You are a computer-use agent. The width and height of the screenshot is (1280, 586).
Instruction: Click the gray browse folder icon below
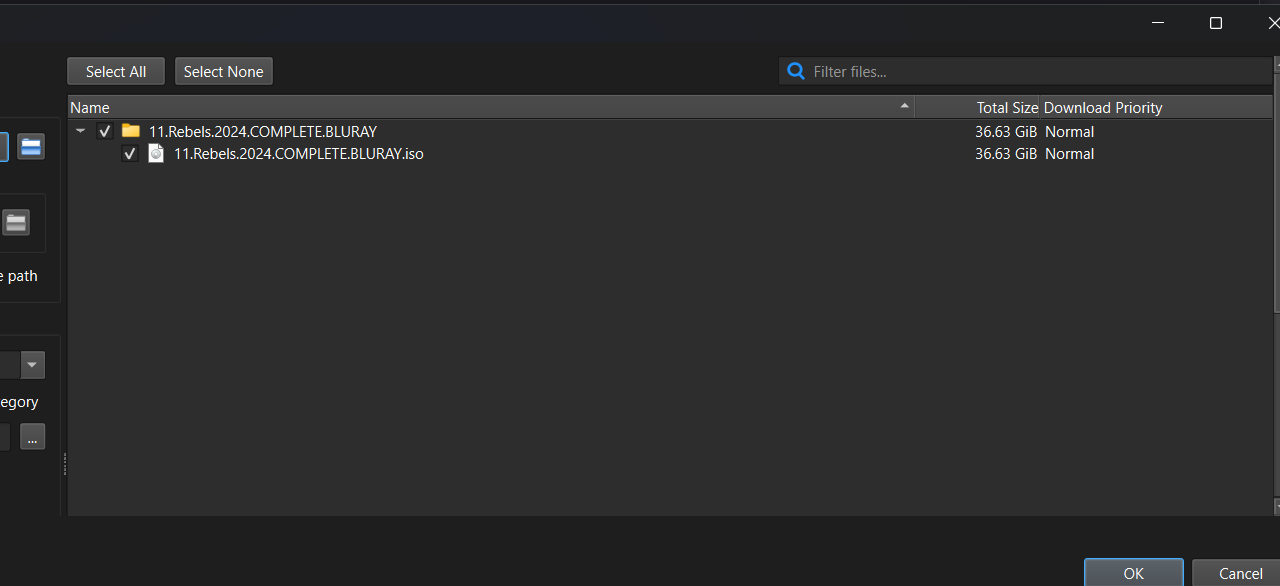point(15,223)
